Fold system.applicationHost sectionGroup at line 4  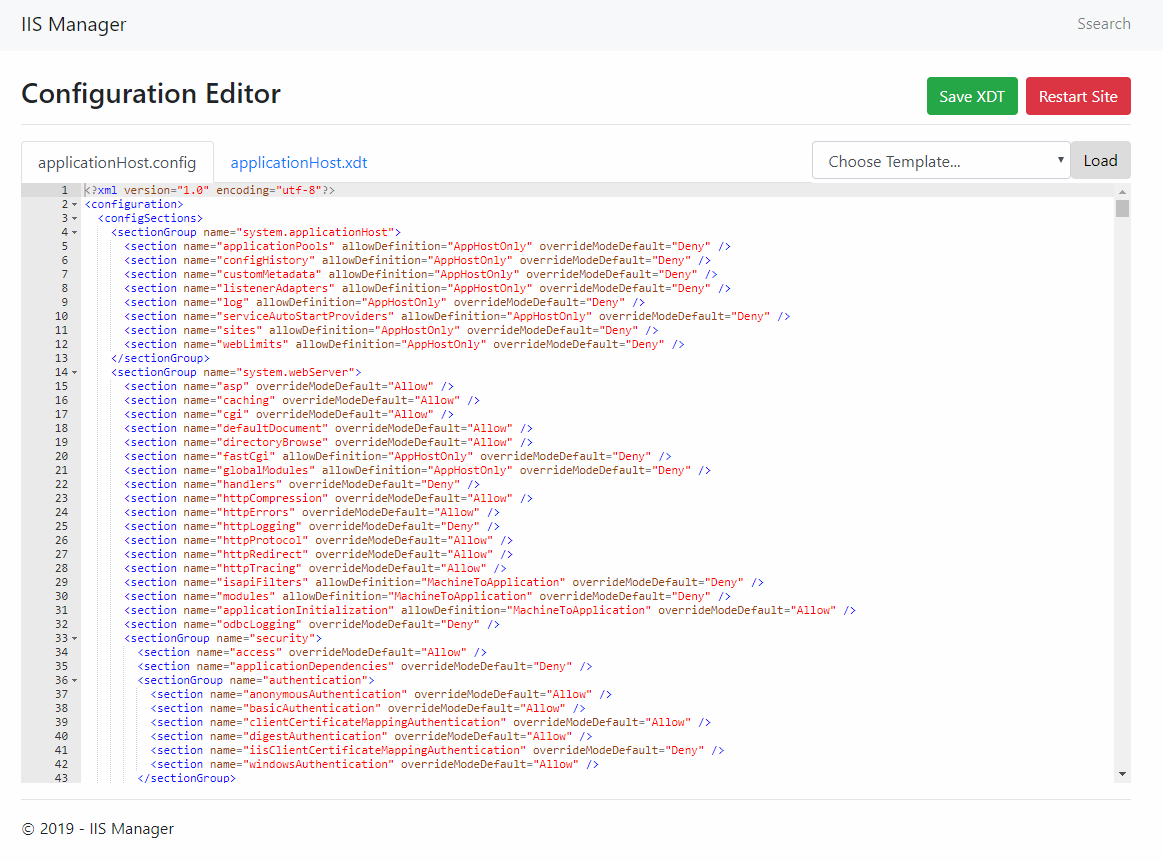point(74,233)
